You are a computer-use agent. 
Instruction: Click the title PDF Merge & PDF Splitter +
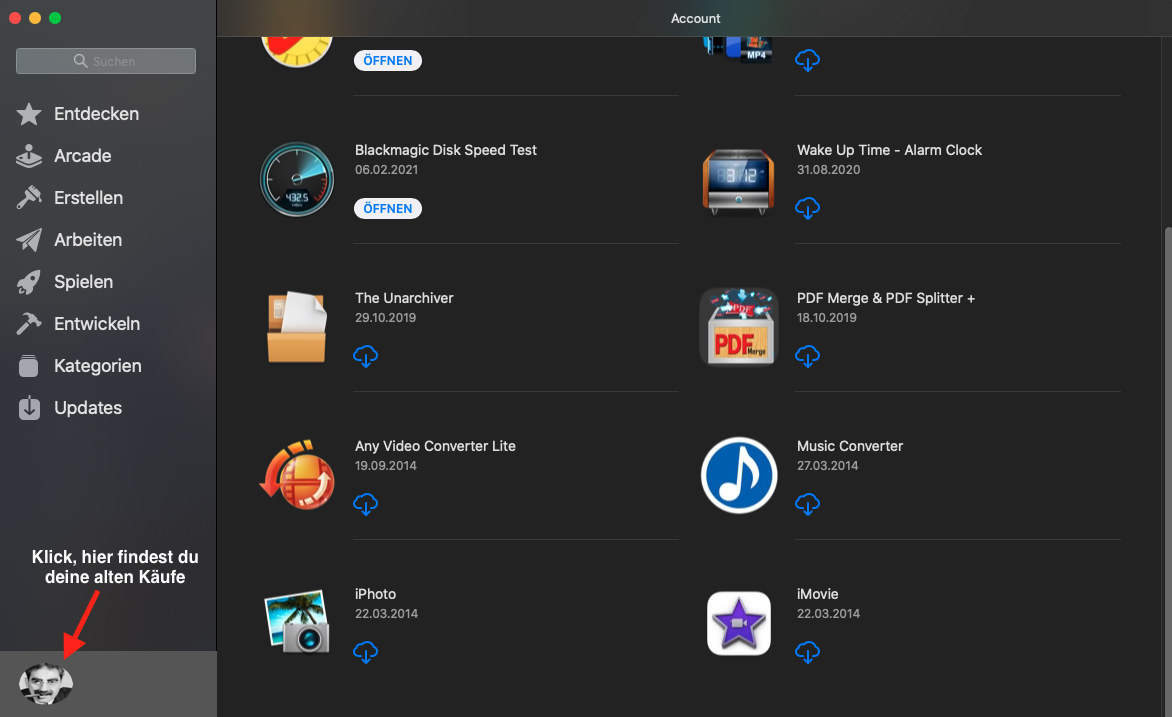click(886, 298)
